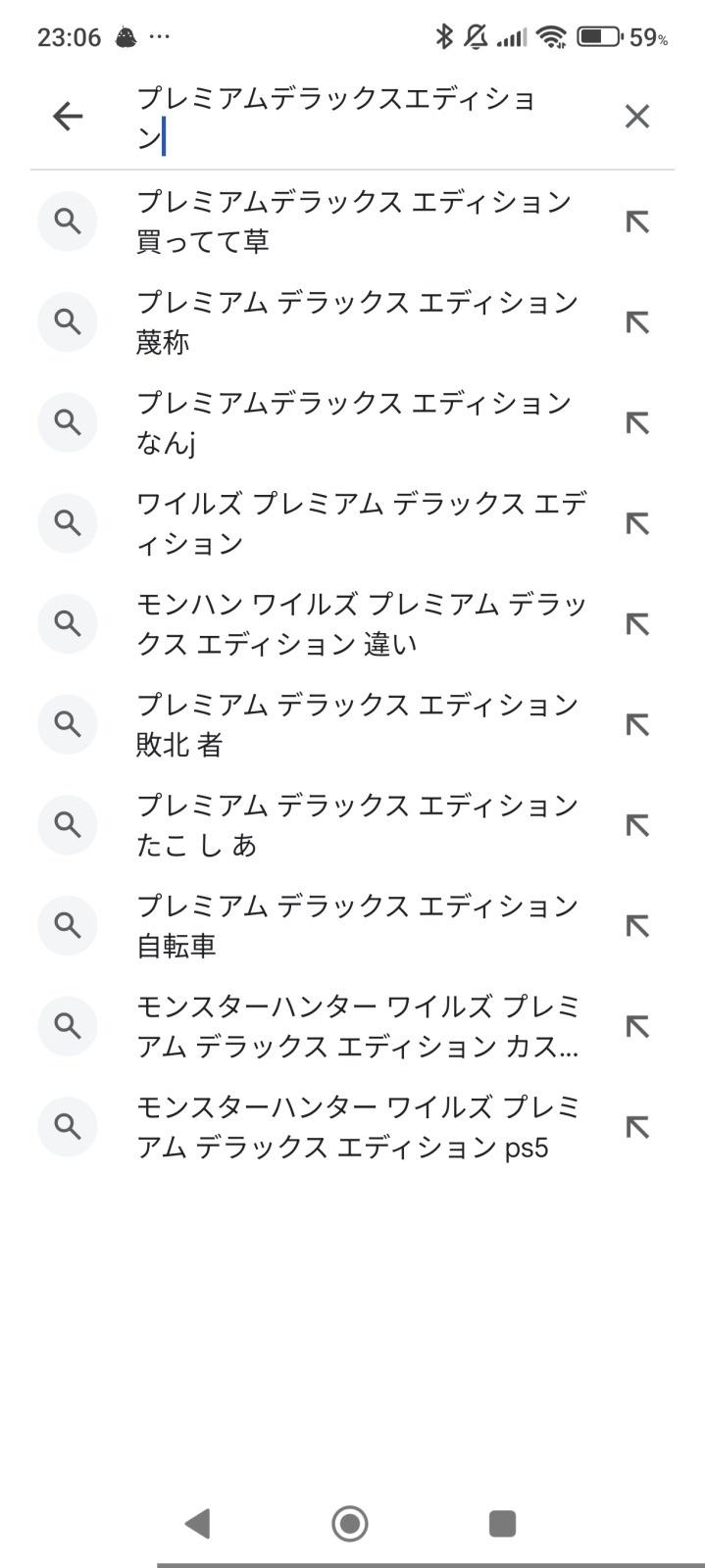Viewport: 705px width, 1568px height.
Task: Tap the back arrow beside search field
Action: (68, 117)
